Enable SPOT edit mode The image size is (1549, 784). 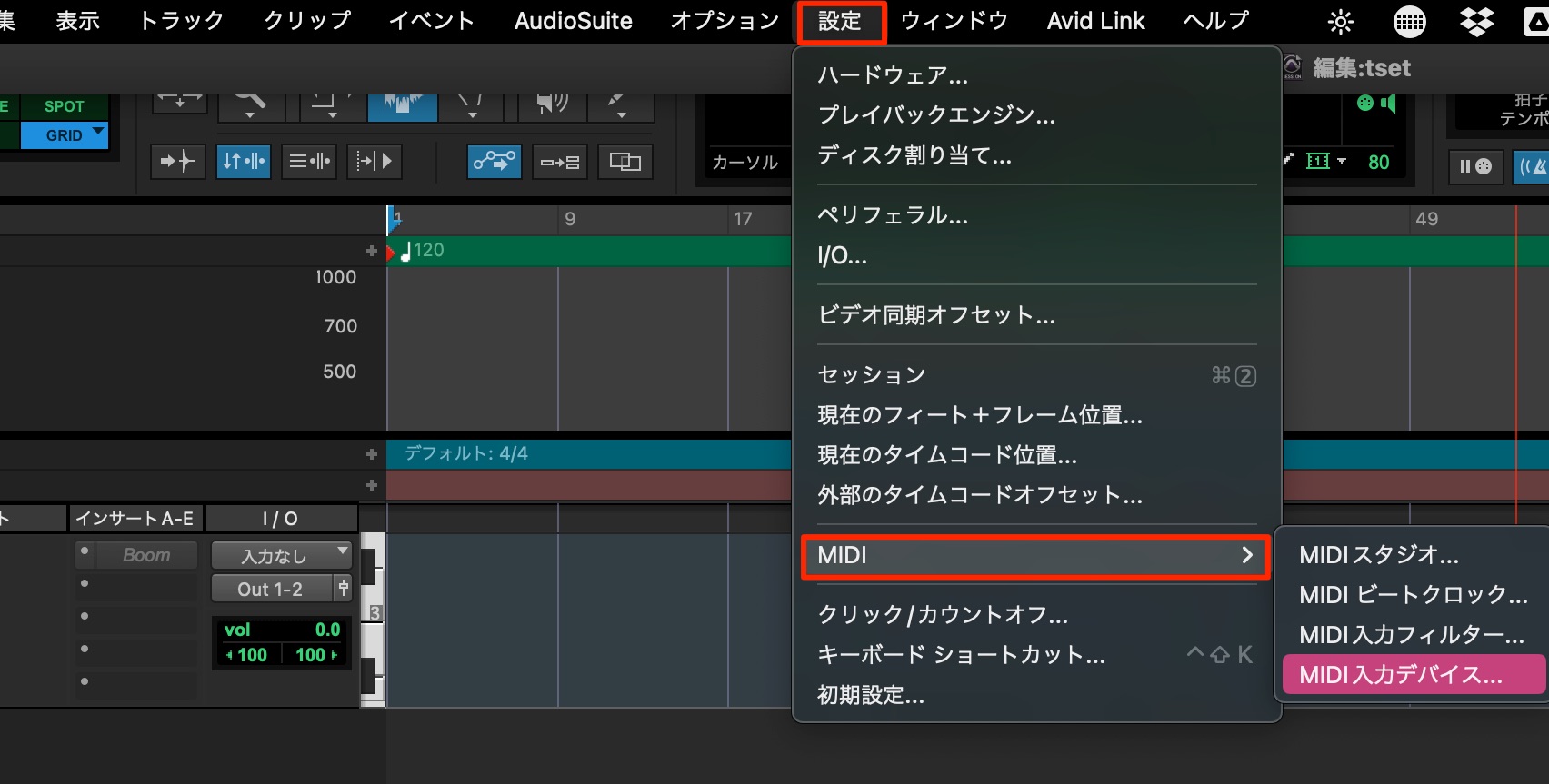coord(64,106)
